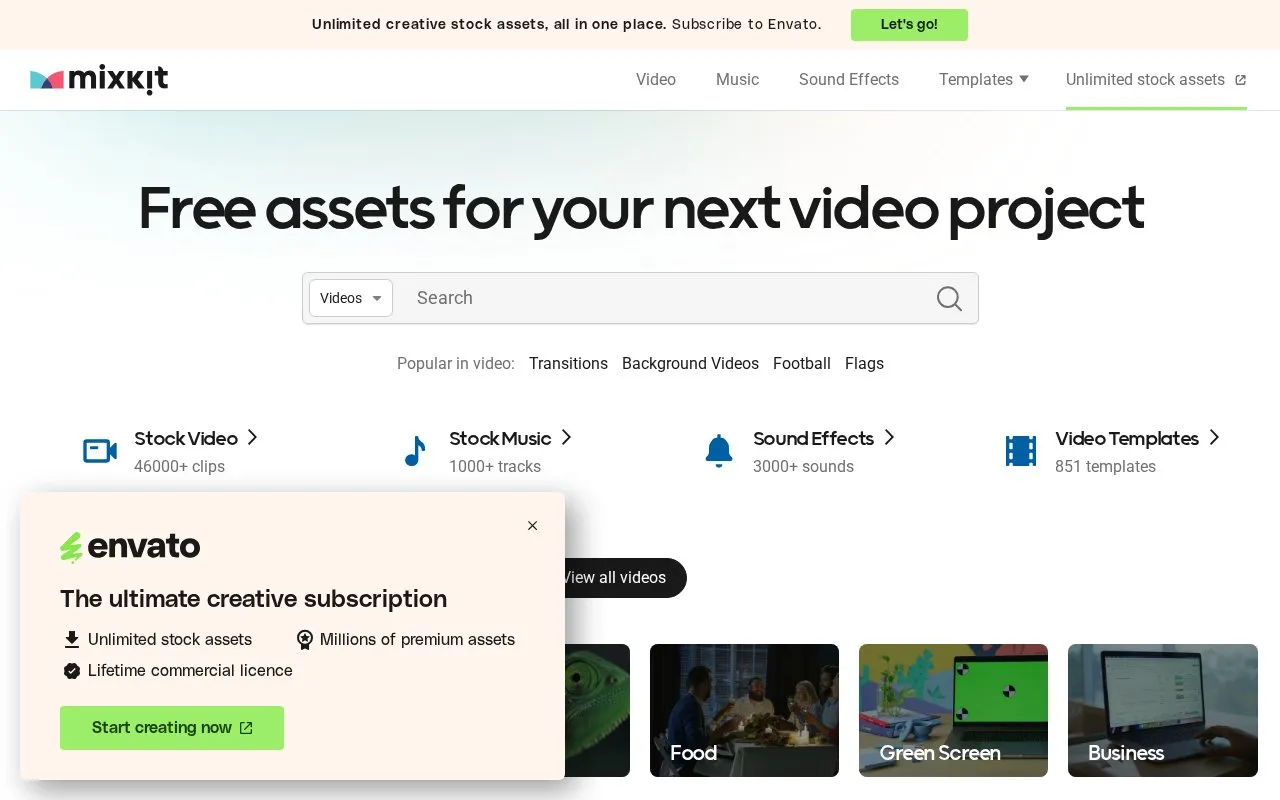Viewport: 1280px width, 800px height.
Task: Open the Green Screen category thumbnail
Action: (953, 710)
